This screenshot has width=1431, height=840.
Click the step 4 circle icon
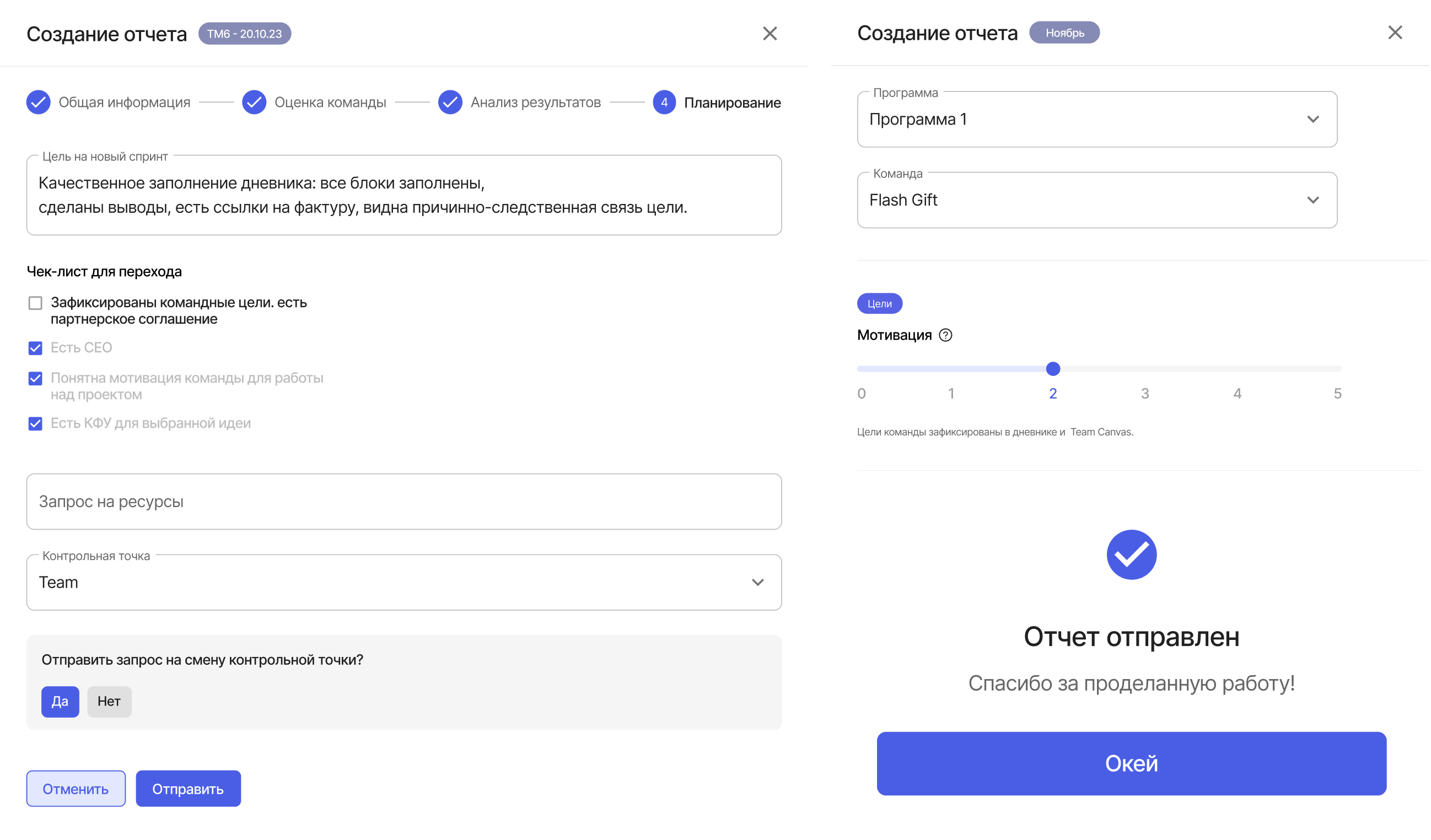tap(664, 102)
